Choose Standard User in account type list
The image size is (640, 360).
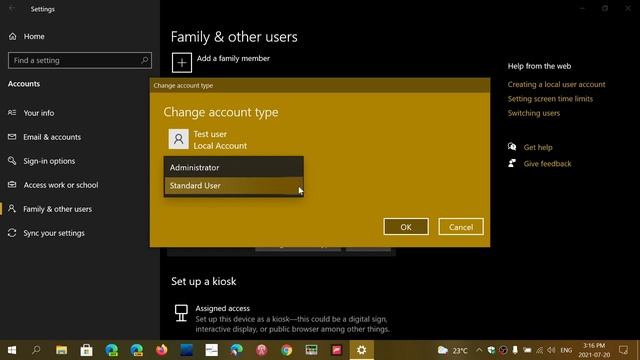pyautogui.click(x=233, y=186)
